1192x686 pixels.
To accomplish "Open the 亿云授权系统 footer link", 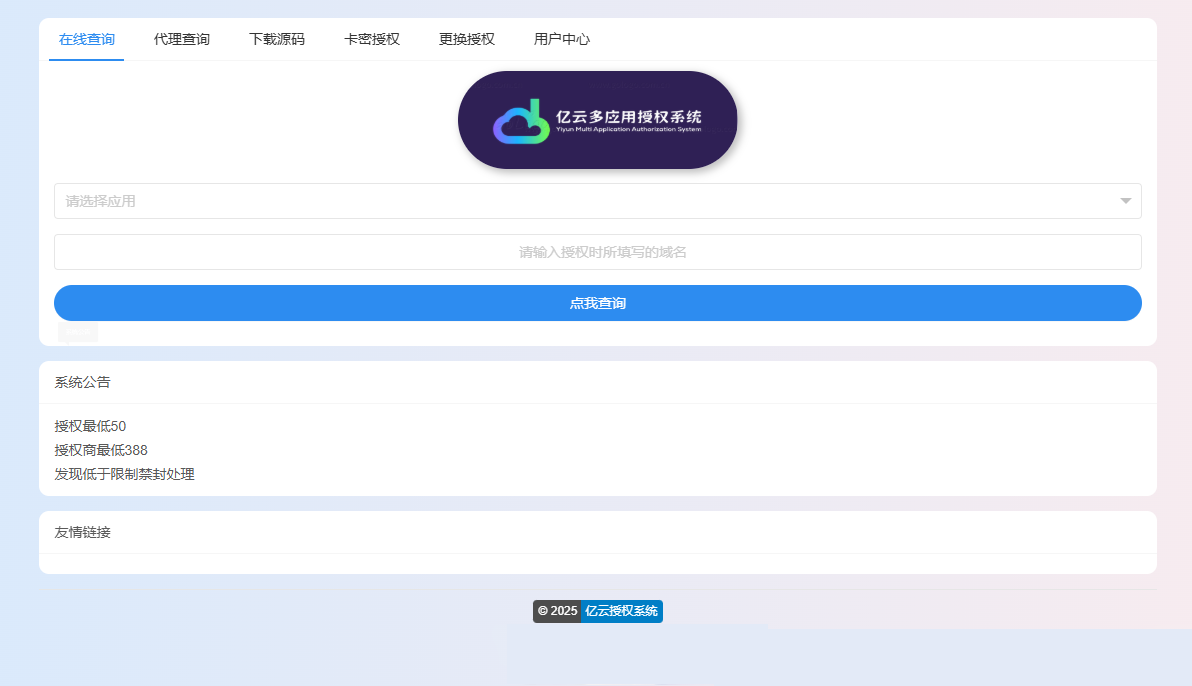I will 622,611.
